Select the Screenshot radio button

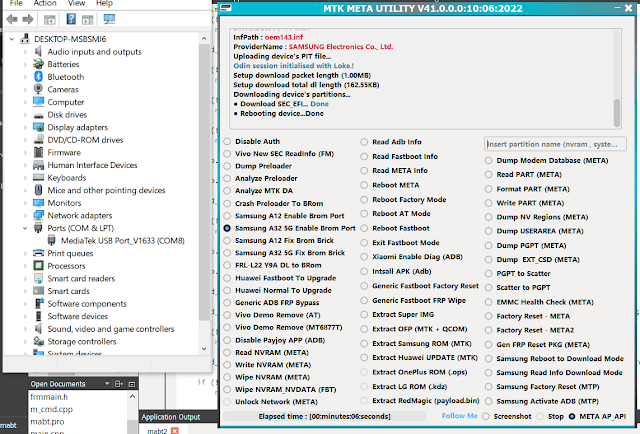(x=486, y=416)
